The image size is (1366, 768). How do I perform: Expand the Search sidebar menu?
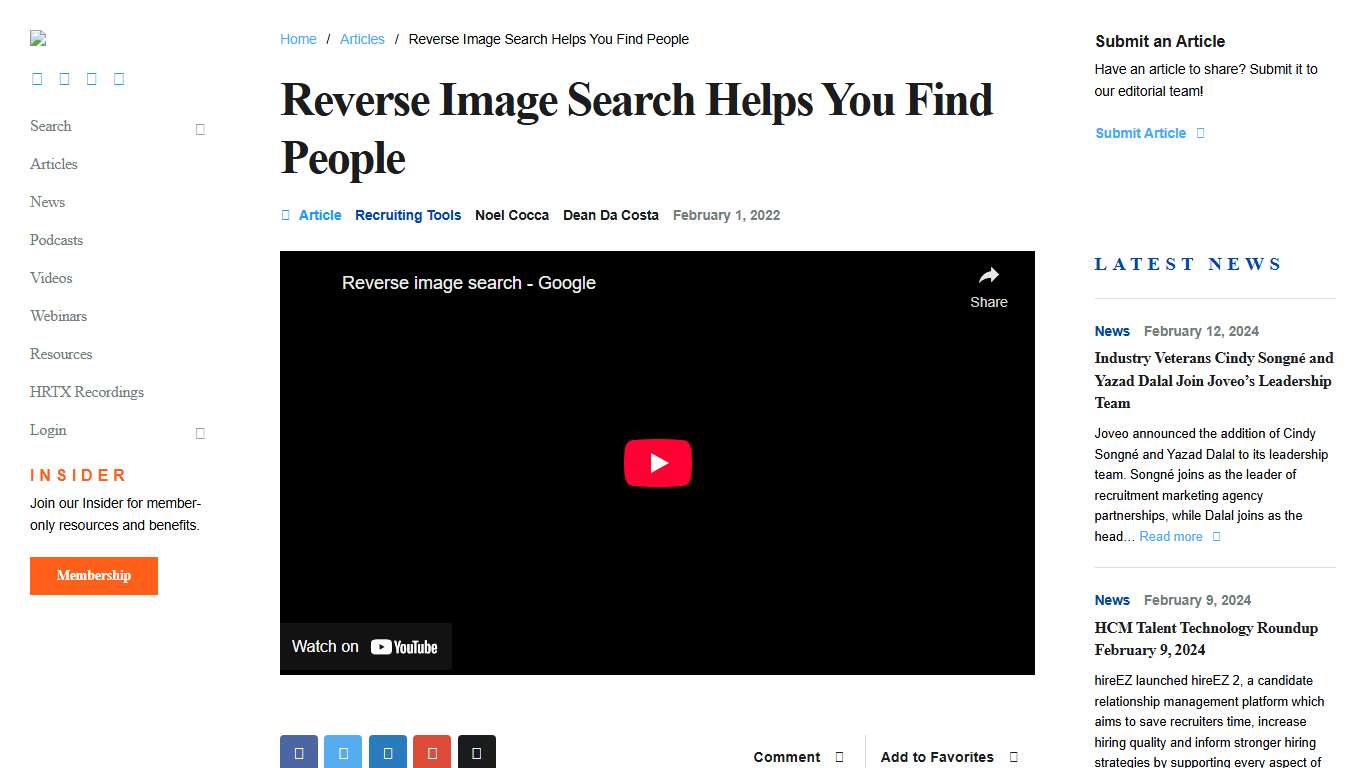[199, 129]
